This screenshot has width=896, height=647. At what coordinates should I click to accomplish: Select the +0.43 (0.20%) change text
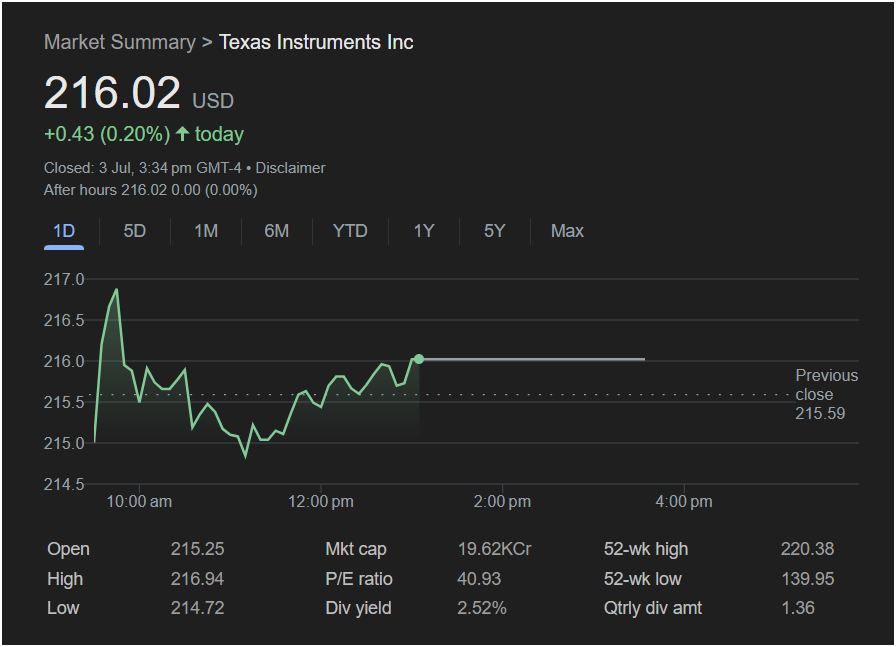107,134
